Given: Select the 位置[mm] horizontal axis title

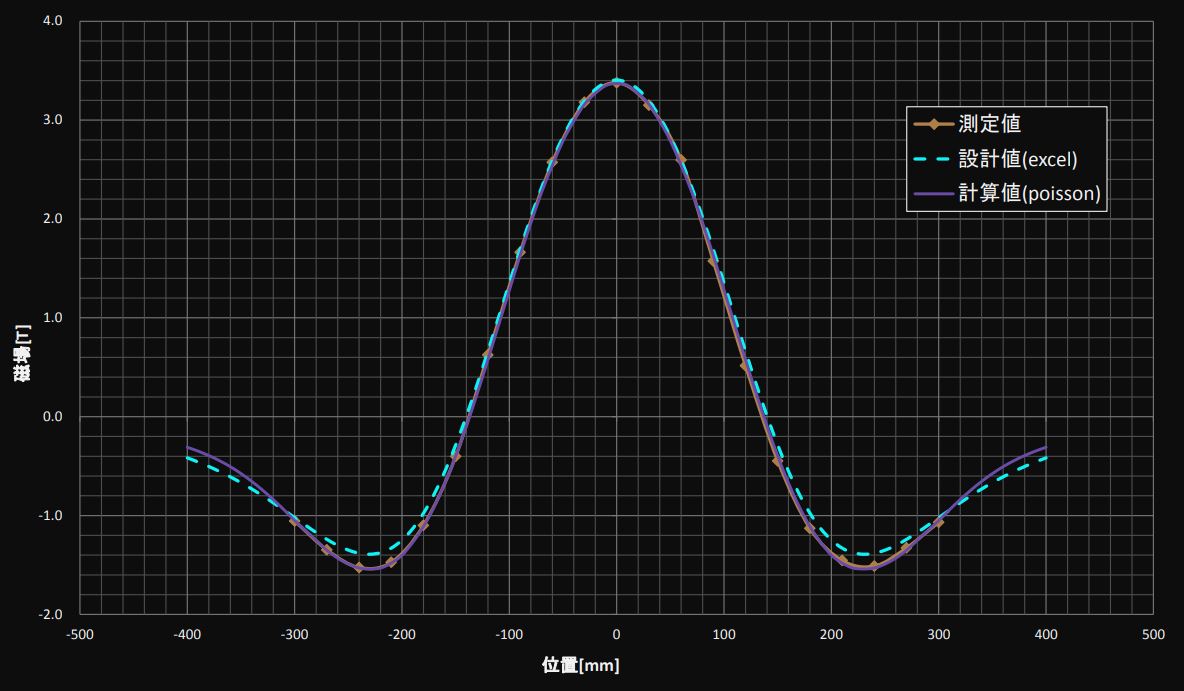Looking at the screenshot, I should [x=581, y=666].
